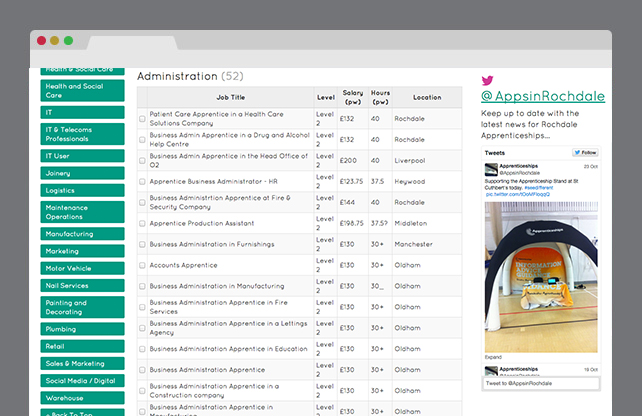Tick the Patient Care Apprentice checkbox
The width and height of the screenshot is (642, 416).
click(142, 119)
